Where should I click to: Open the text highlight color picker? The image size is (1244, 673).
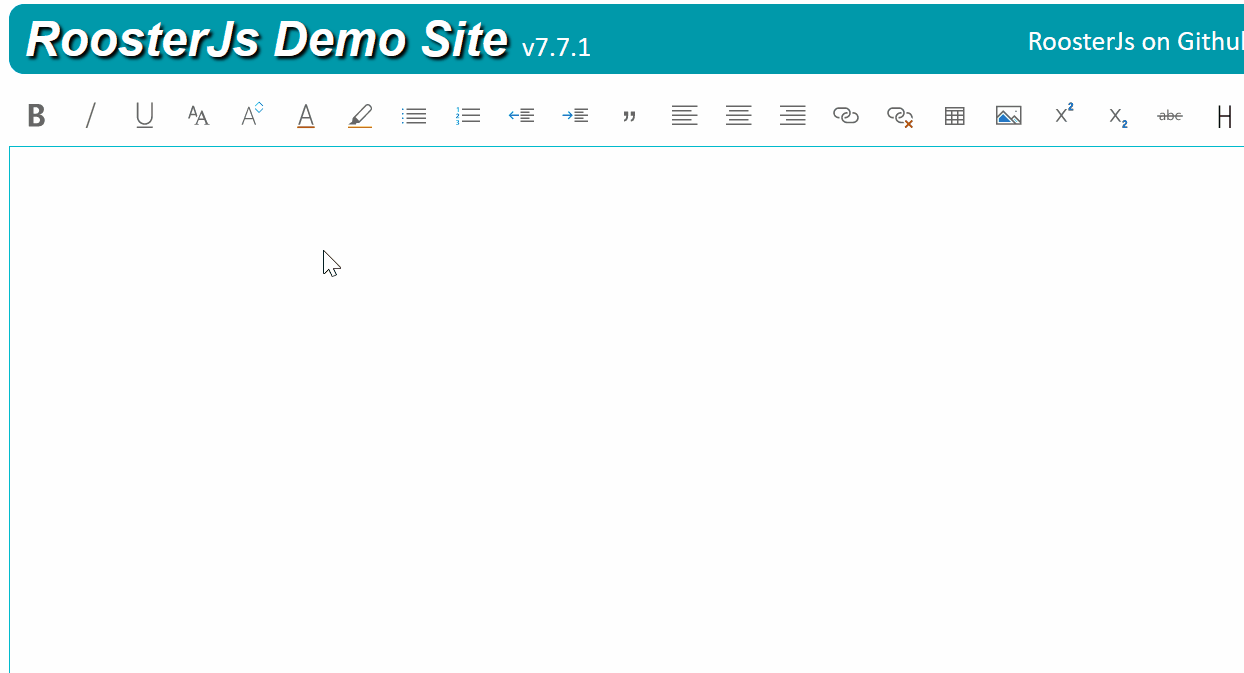(x=359, y=115)
